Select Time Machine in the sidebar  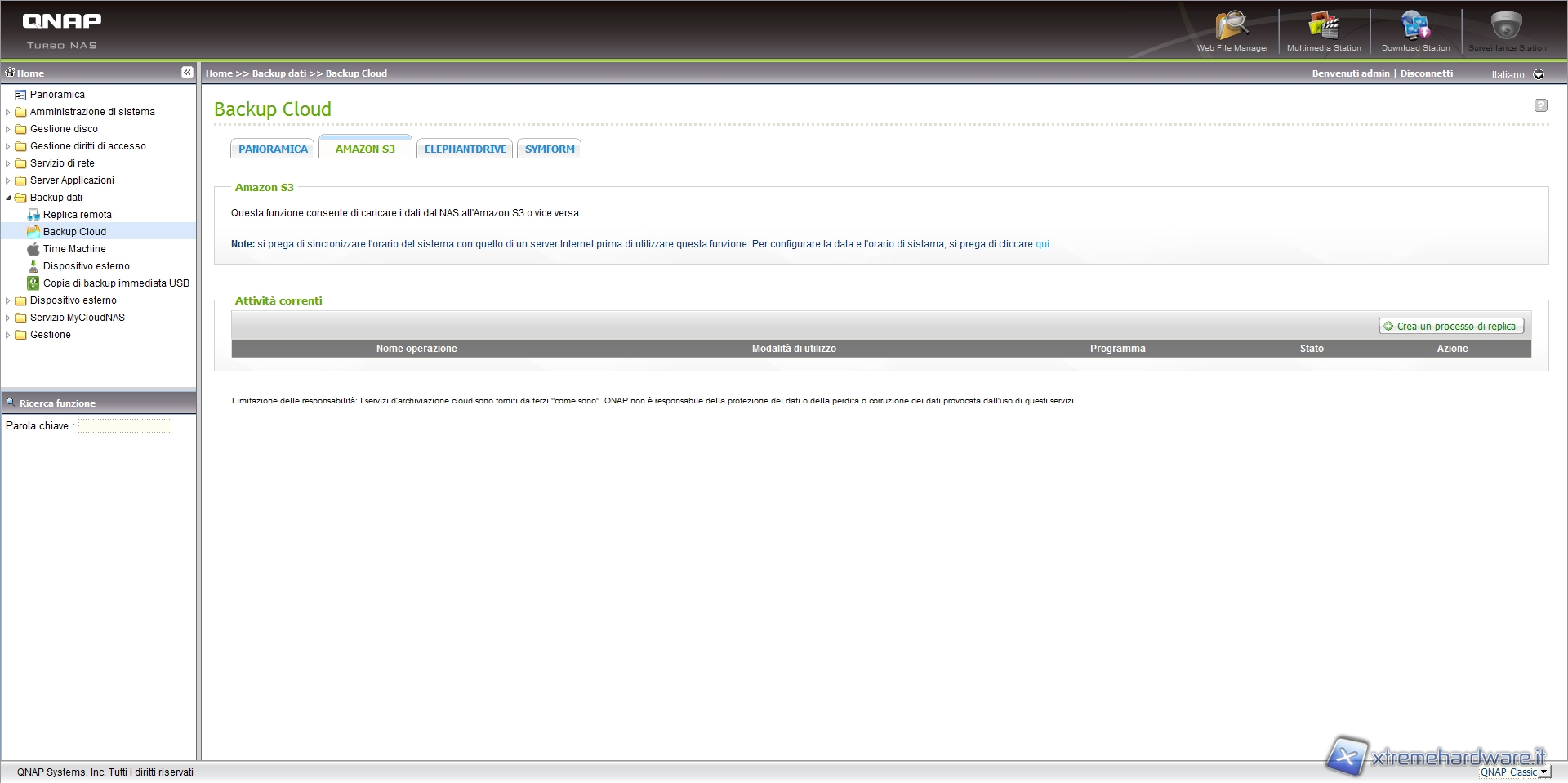pyautogui.click(x=74, y=249)
